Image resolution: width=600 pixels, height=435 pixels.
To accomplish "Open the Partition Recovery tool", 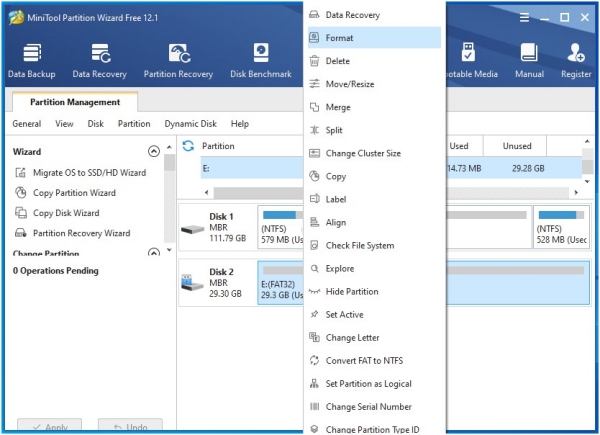I will pos(178,61).
